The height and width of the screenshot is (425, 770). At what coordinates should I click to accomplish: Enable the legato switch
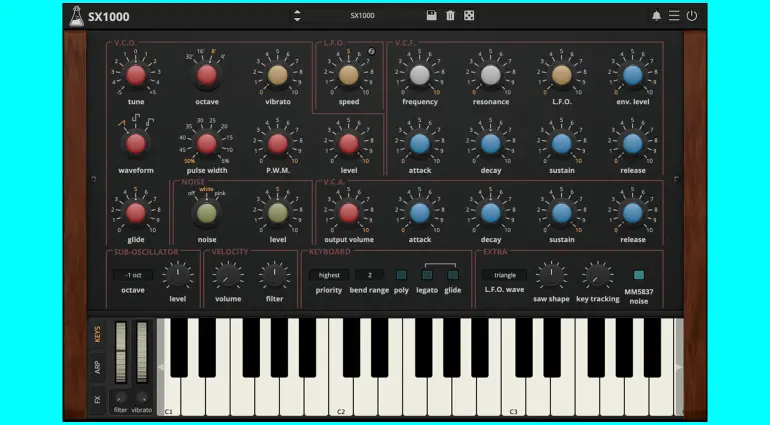[427, 275]
